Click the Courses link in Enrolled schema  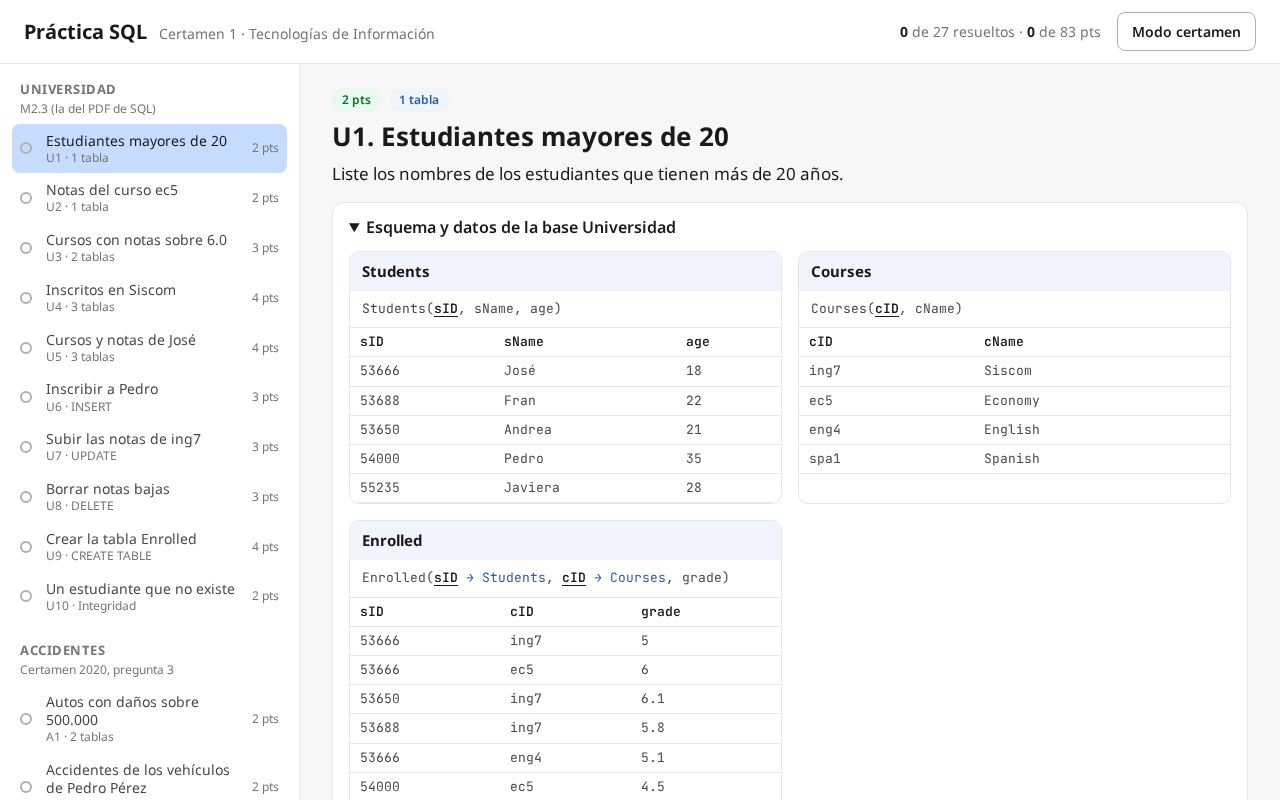pos(638,578)
